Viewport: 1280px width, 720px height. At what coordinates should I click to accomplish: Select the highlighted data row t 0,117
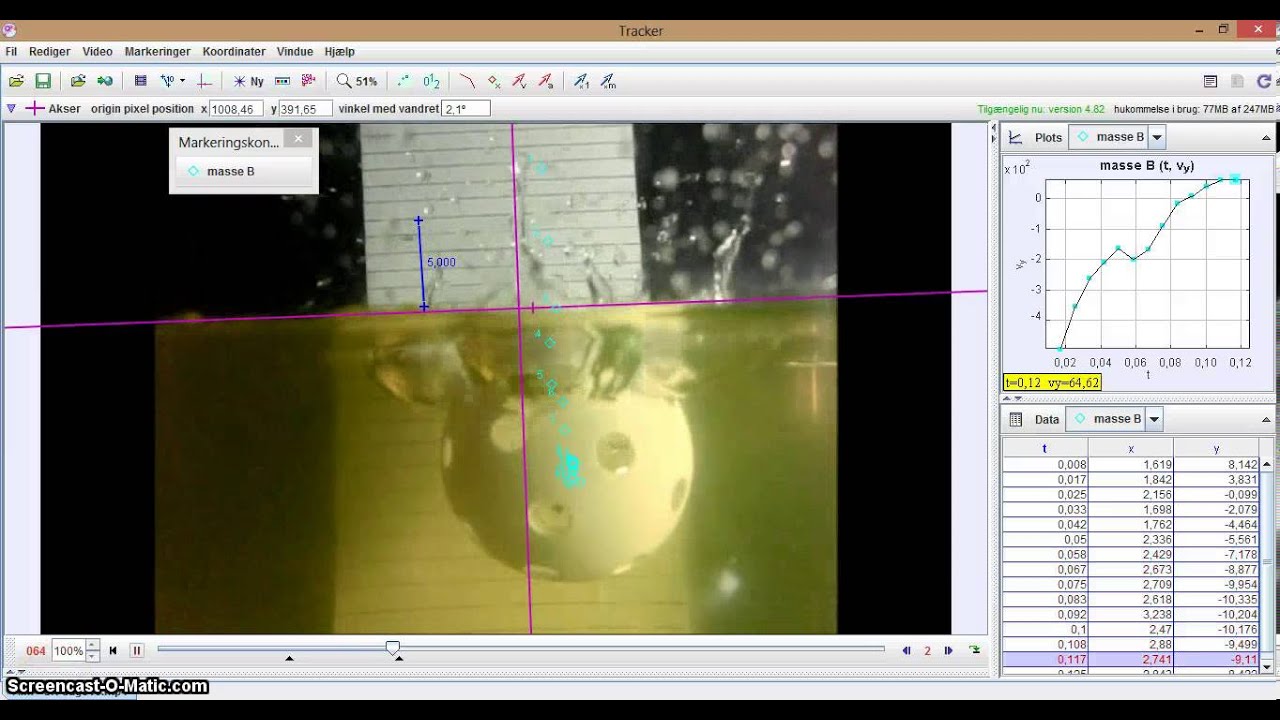pos(1131,660)
